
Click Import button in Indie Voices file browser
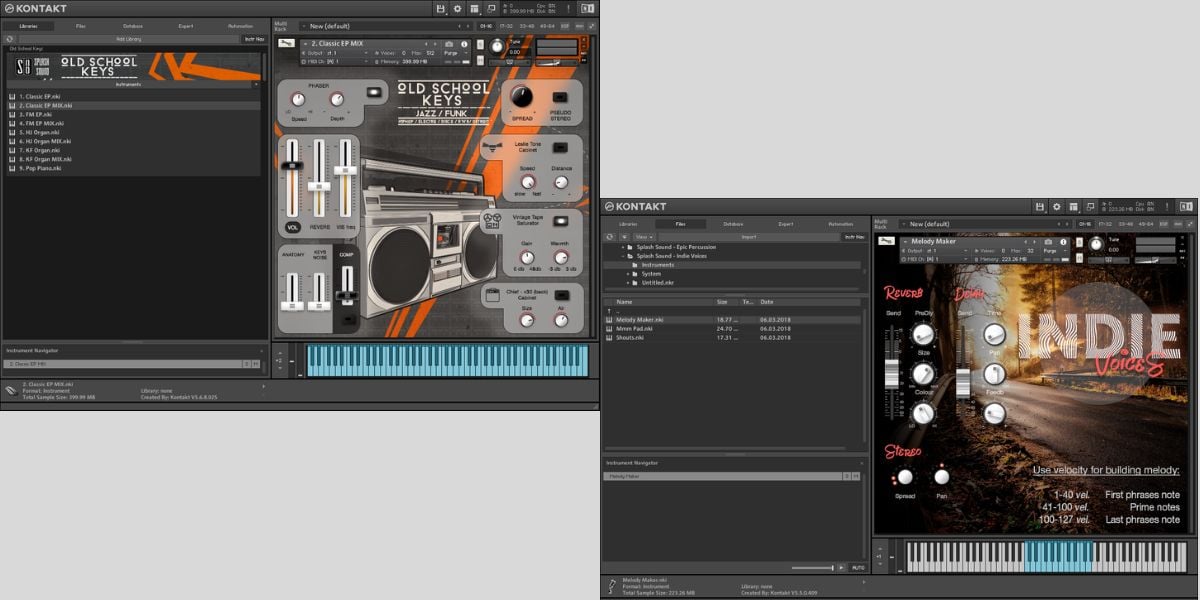click(x=749, y=237)
